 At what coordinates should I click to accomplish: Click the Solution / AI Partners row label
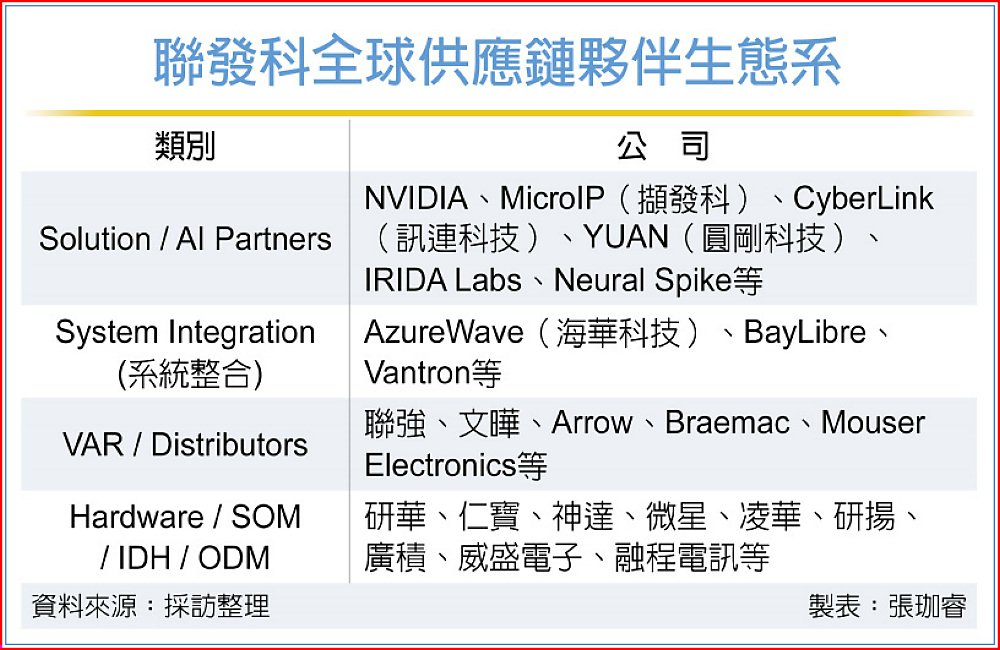click(185, 239)
